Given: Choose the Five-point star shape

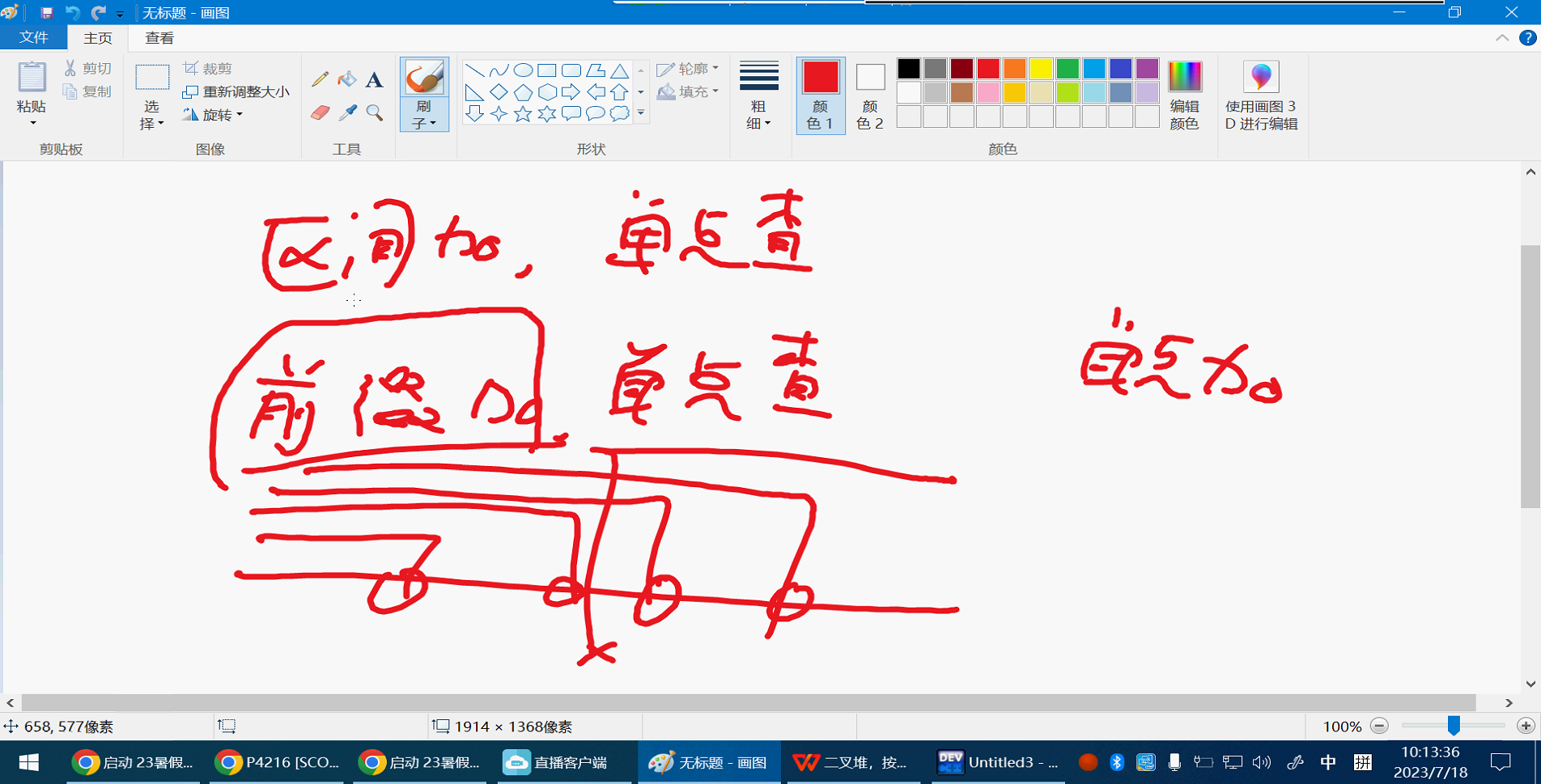Looking at the screenshot, I should click(x=524, y=114).
